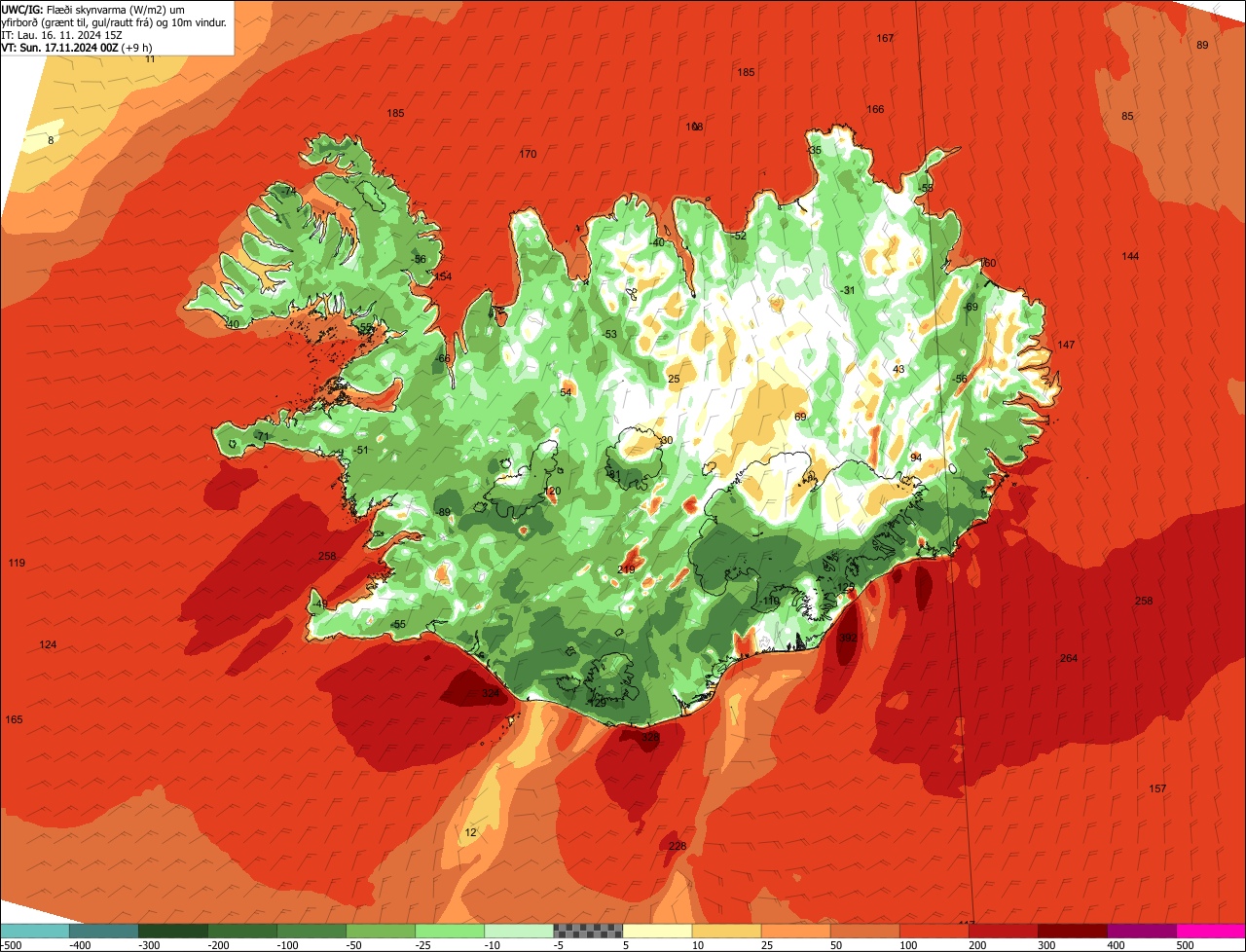Click the map value 328 south of Iceland
The height and width of the screenshot is (952, 1246).
[650, 738]
